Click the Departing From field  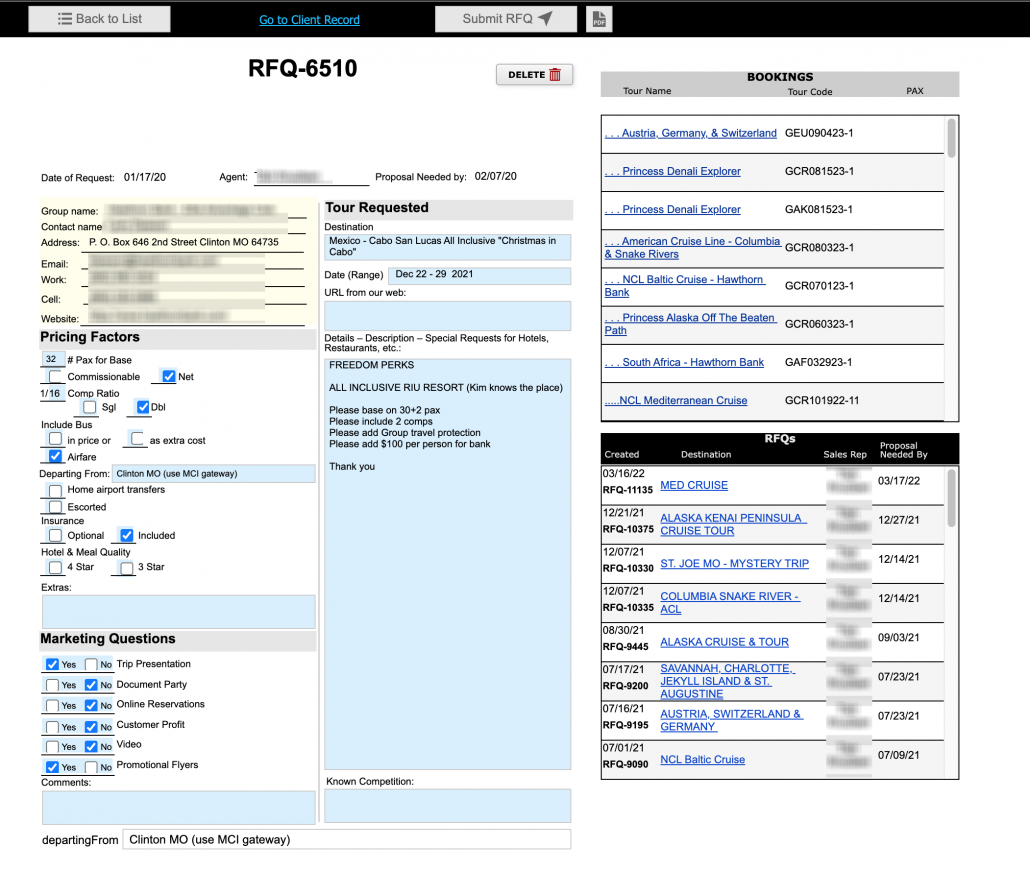[x=213, y=473]
